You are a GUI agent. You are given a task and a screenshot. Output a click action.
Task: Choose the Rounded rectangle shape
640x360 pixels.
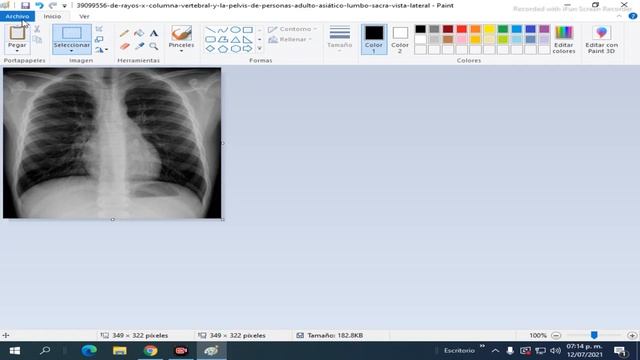click(210, 40)
